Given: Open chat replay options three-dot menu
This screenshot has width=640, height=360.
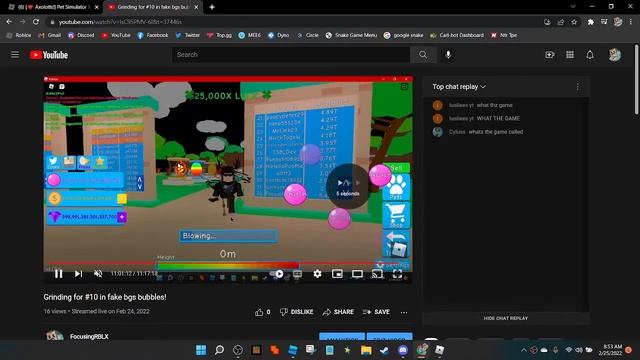Looking at the screenshot, I should (578, 87).
